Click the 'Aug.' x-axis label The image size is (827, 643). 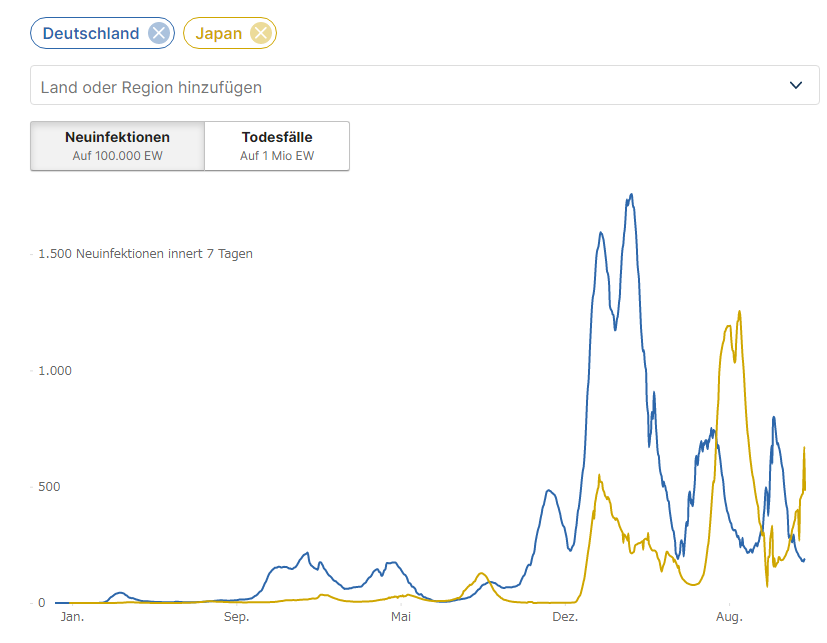pos(729,617)
